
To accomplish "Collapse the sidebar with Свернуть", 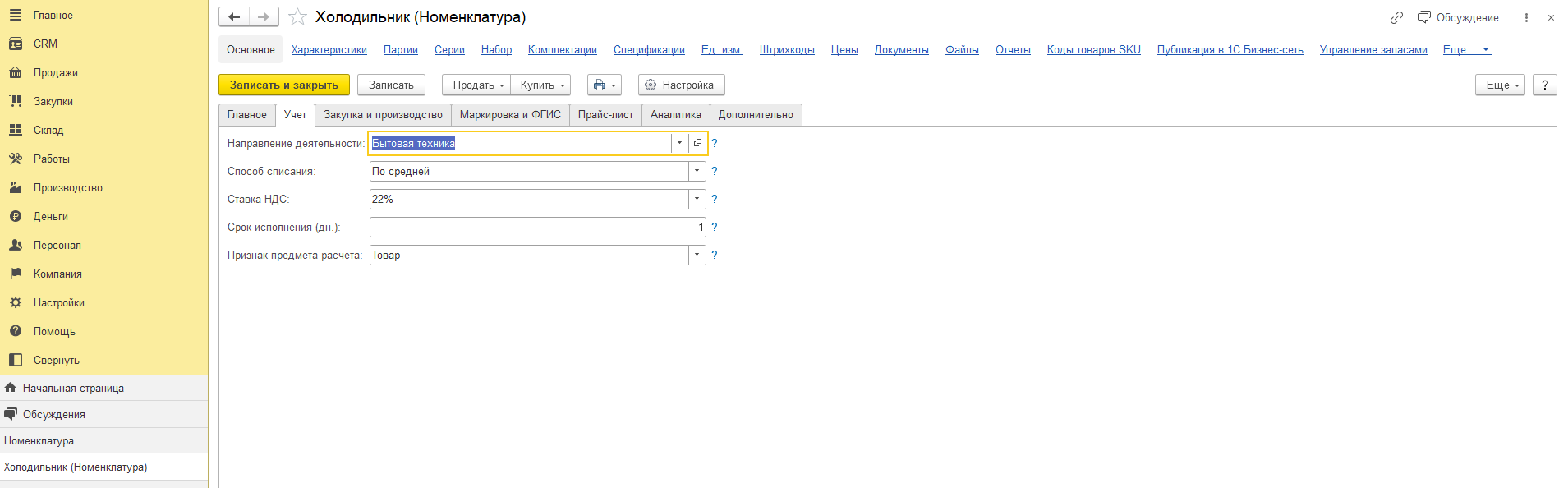I will point(56,360).
